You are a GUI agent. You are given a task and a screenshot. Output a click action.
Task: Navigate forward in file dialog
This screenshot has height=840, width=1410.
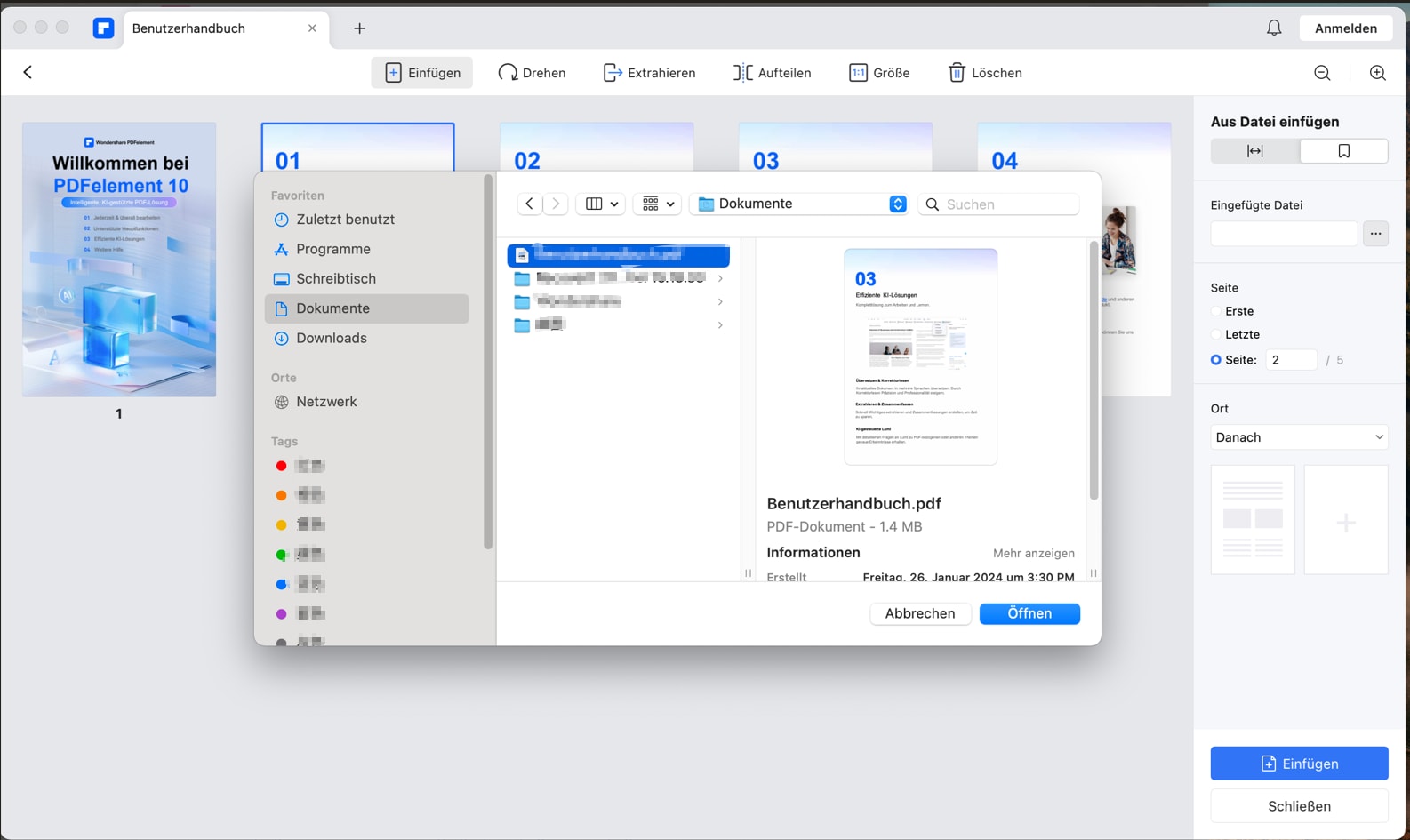556,204
